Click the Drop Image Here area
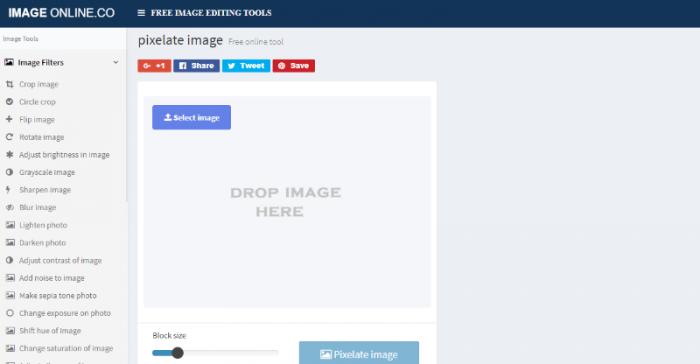 pyautogui.click(x=287, y=202)
